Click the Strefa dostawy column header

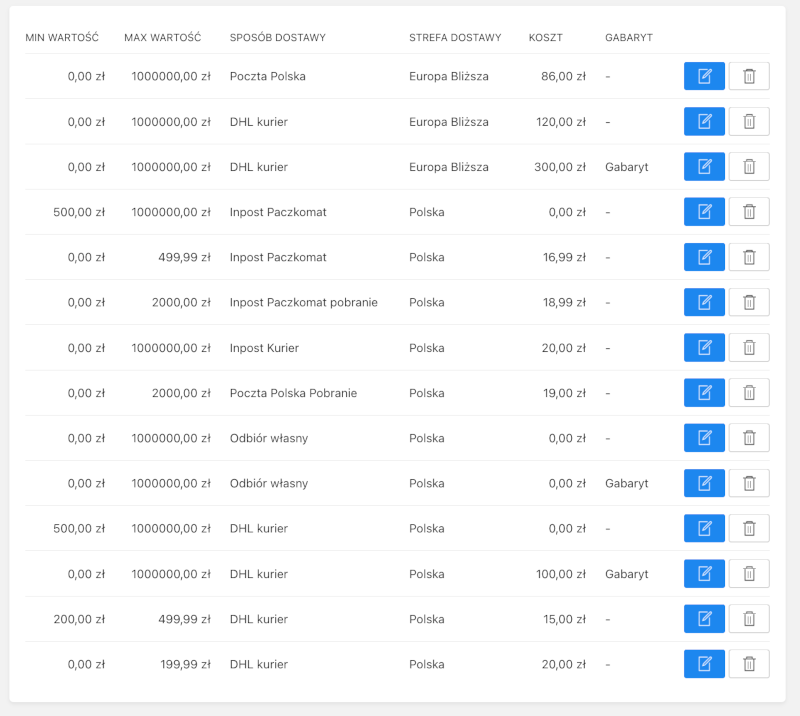pos(455,38)
